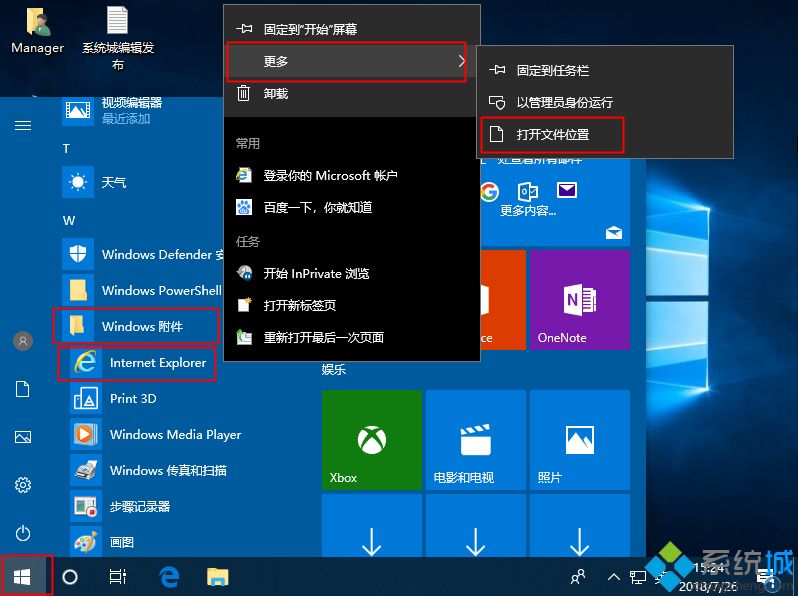798x596 pixels.
Task: Expand Windows PowerShell folder
Action: [142, 290]
